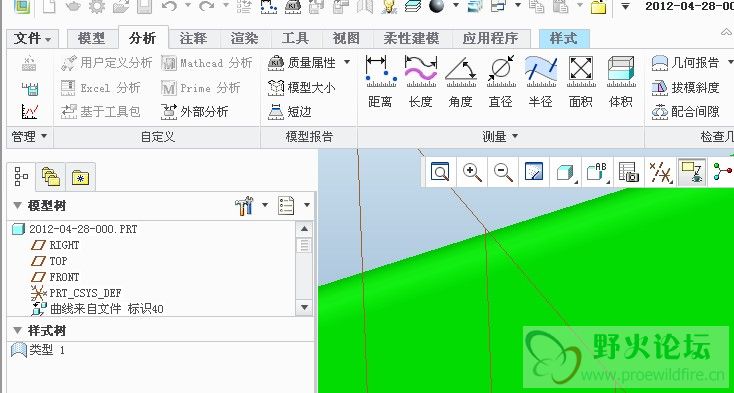This screenshot has height=393, width=734.
Task: Select the 长度 length measurement tool
Action: point(420,82)
